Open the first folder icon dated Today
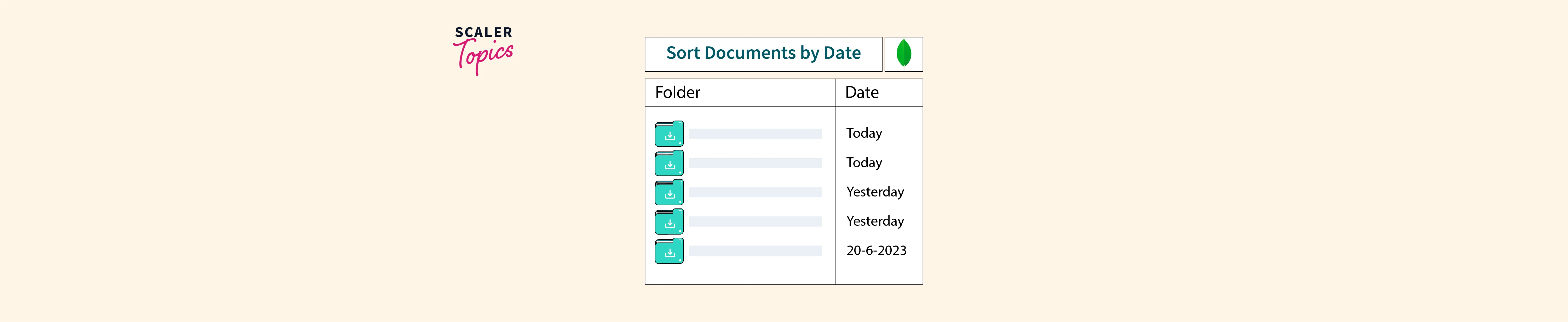The width and height of the screenshot is (1568, 322). pos(669,134)
